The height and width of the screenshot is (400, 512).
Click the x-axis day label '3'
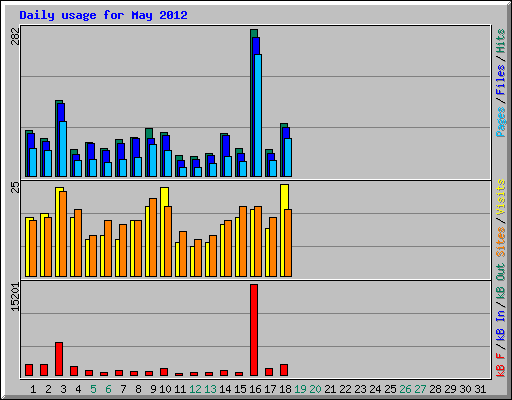point(63,389)
